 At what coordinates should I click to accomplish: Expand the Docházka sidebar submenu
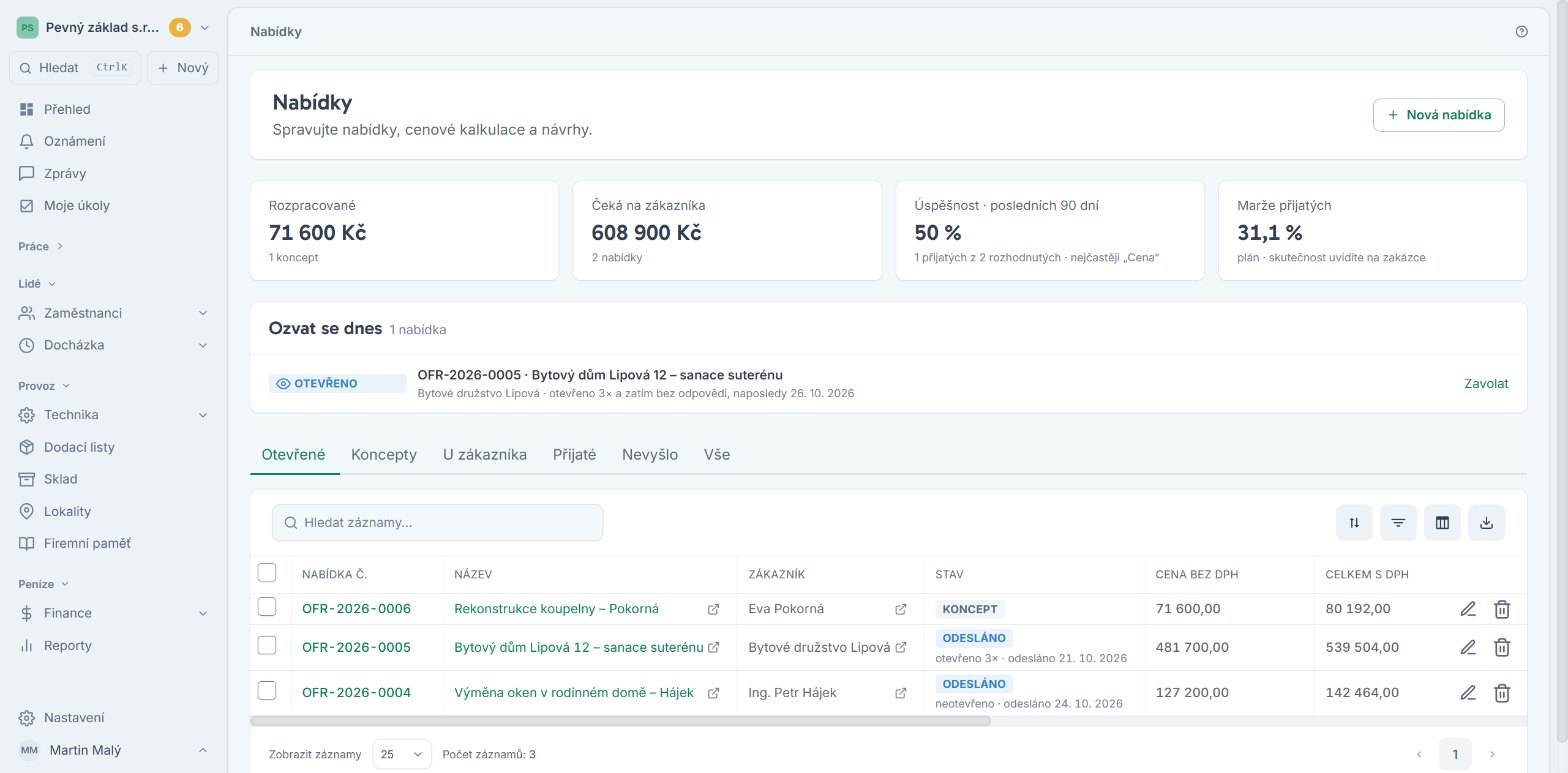click(203, 345)
